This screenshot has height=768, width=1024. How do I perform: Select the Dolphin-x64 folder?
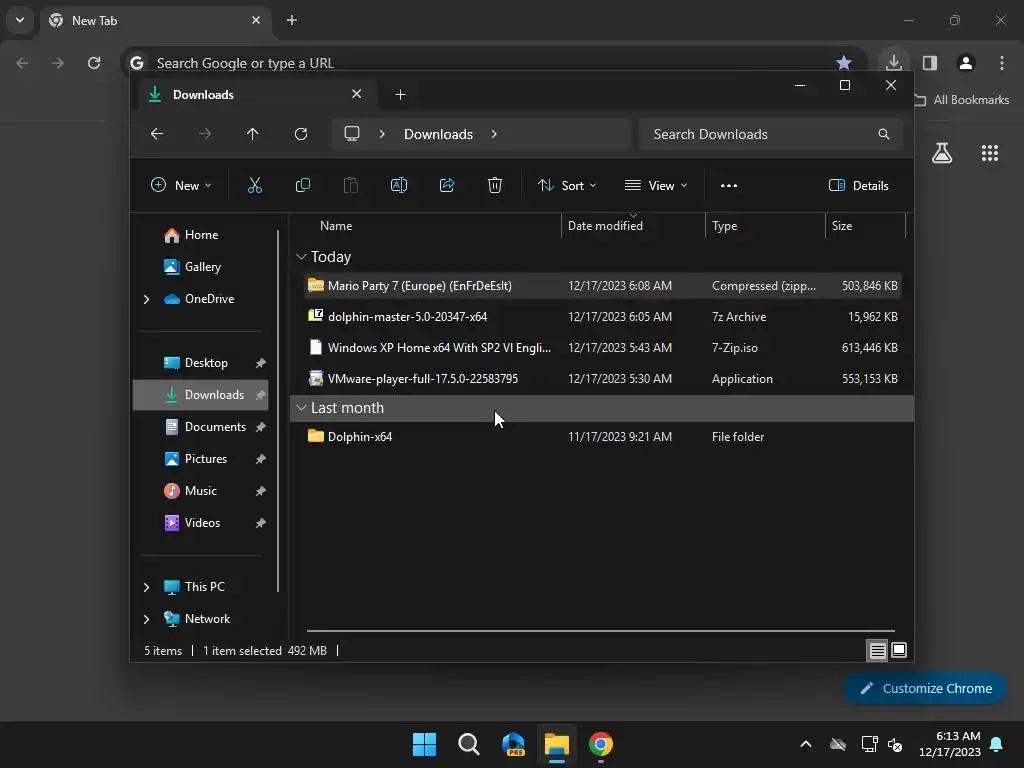[603, 437]
